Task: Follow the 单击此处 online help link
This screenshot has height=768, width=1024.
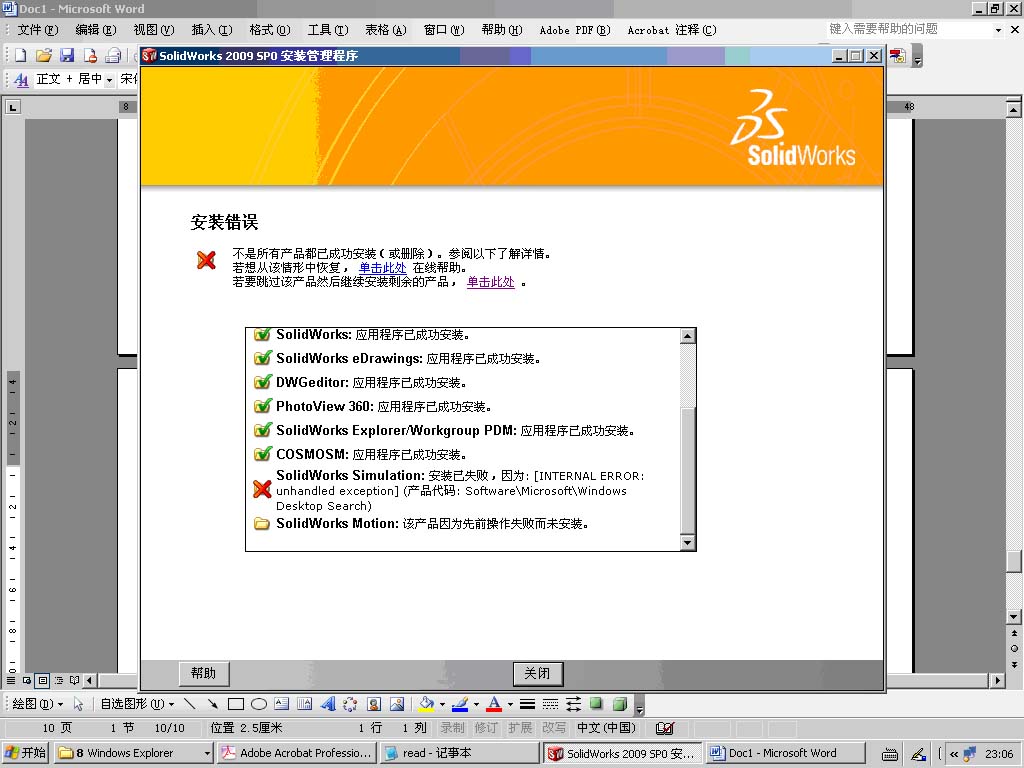Action: tap(383, 268)
